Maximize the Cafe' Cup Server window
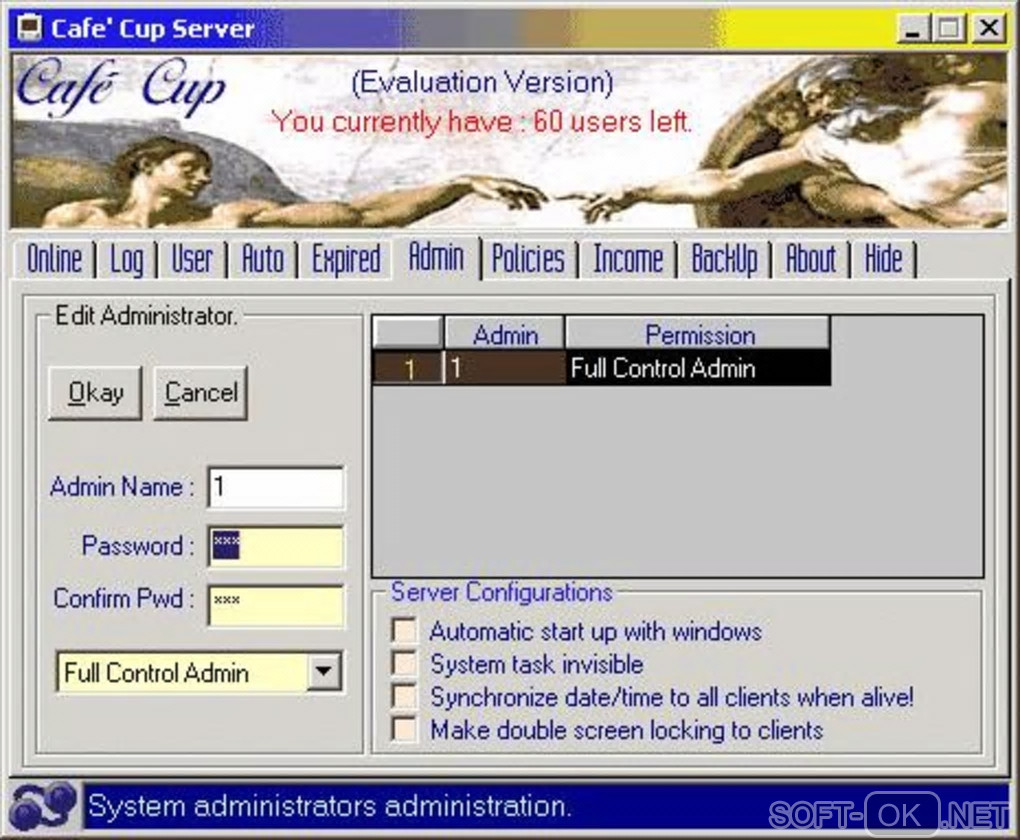 pos(948,28)
